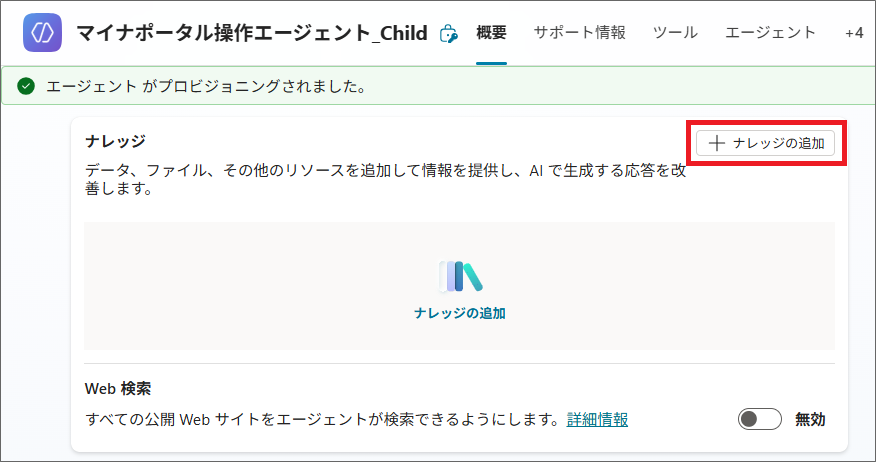Click the provisioning success banner message
The height and width of the screenshot is (462, 876).
(204, 86)
